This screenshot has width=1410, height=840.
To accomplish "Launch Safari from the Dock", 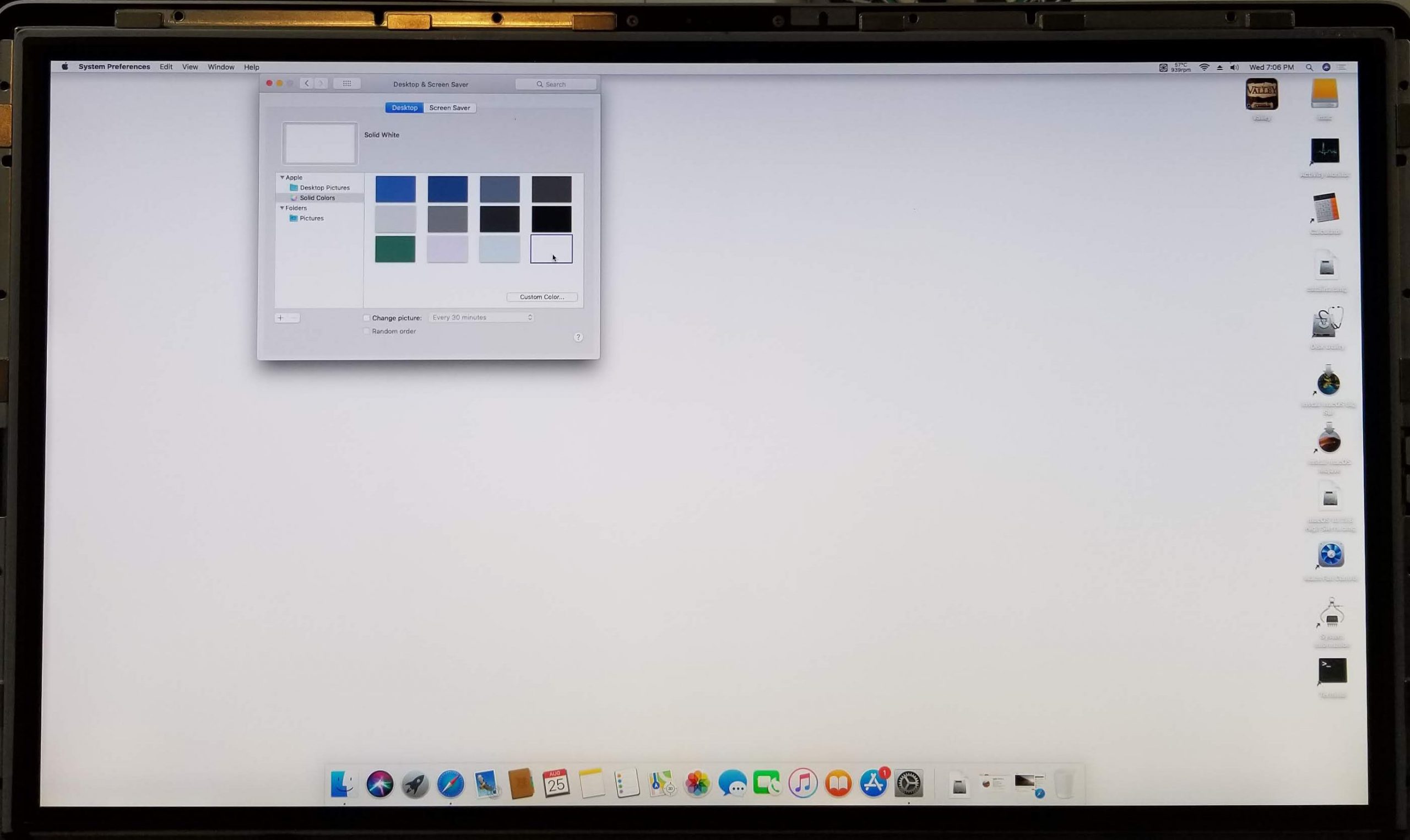I will pos(451,784).
